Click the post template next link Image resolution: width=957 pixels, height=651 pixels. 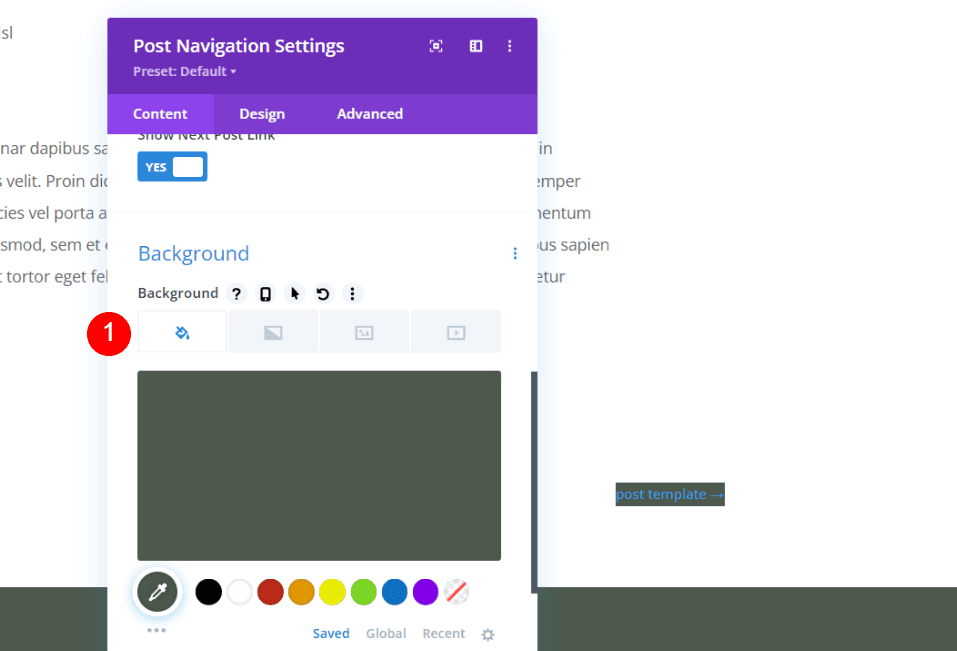[669, 495]
